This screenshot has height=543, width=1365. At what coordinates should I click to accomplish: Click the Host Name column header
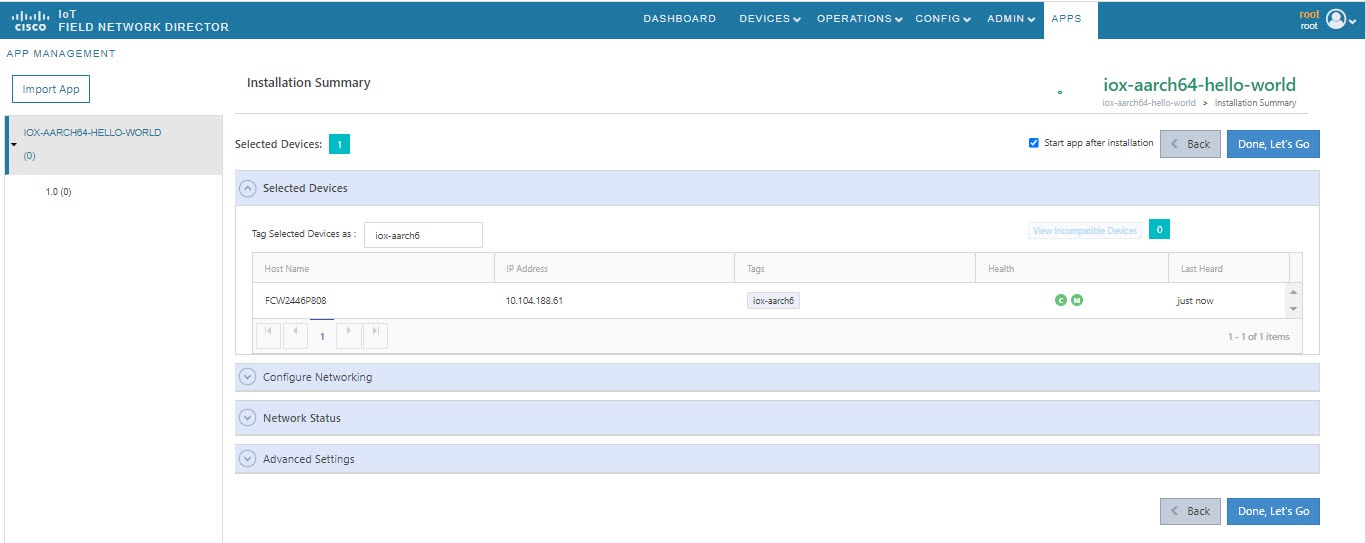click(373, 268)
